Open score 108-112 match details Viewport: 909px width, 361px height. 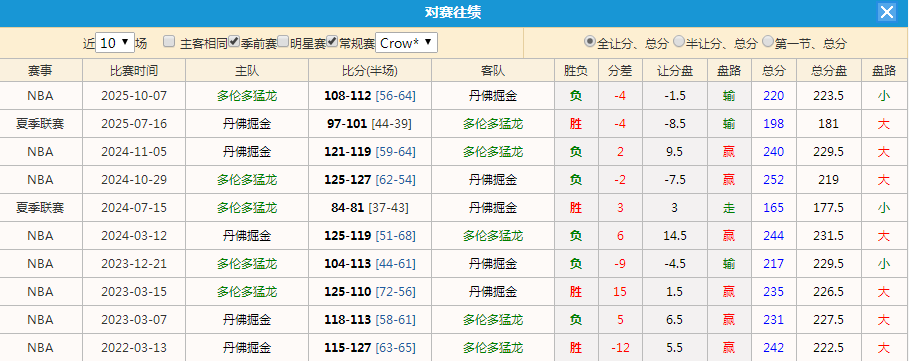(348, 96)
